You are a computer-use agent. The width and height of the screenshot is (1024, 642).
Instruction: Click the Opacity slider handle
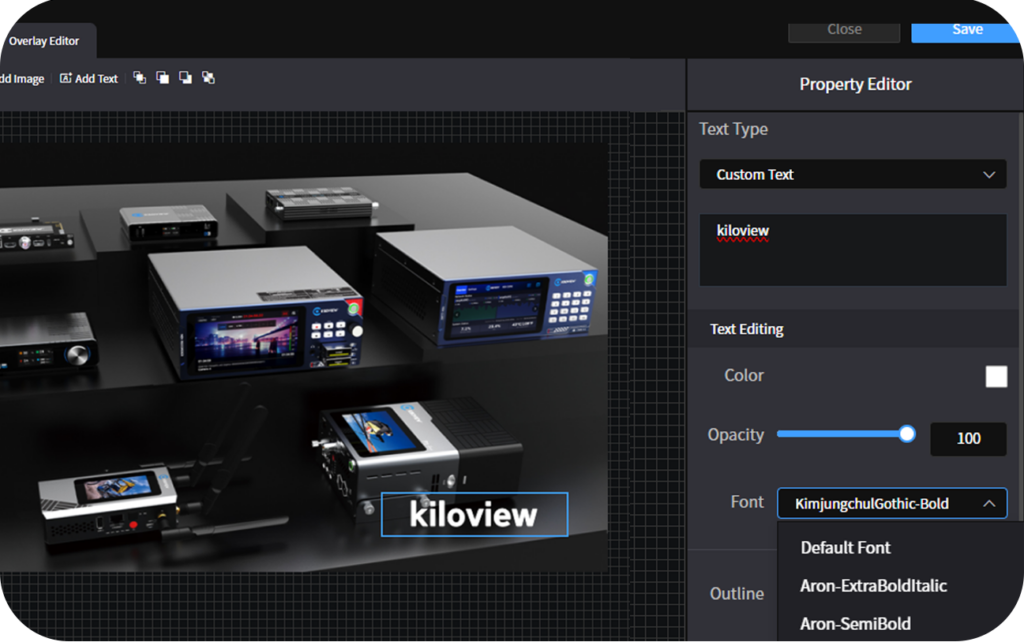coord(907,434)
